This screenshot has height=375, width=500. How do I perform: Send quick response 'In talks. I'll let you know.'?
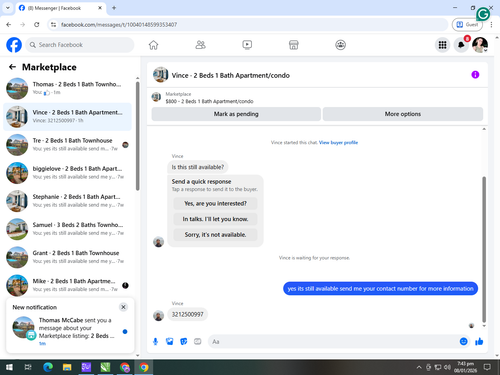[215, 219]
